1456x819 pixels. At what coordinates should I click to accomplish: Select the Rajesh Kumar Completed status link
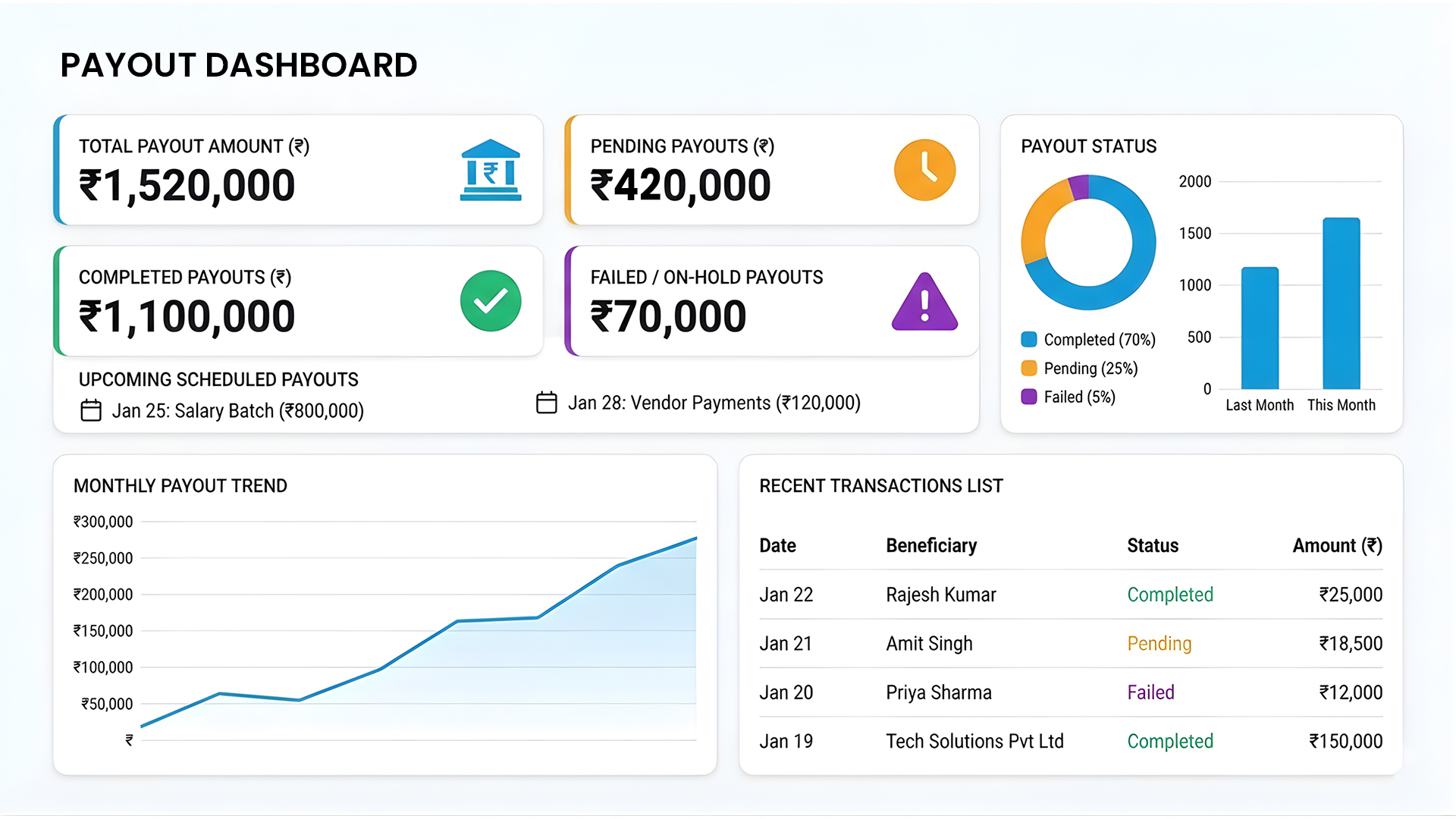1170,595
